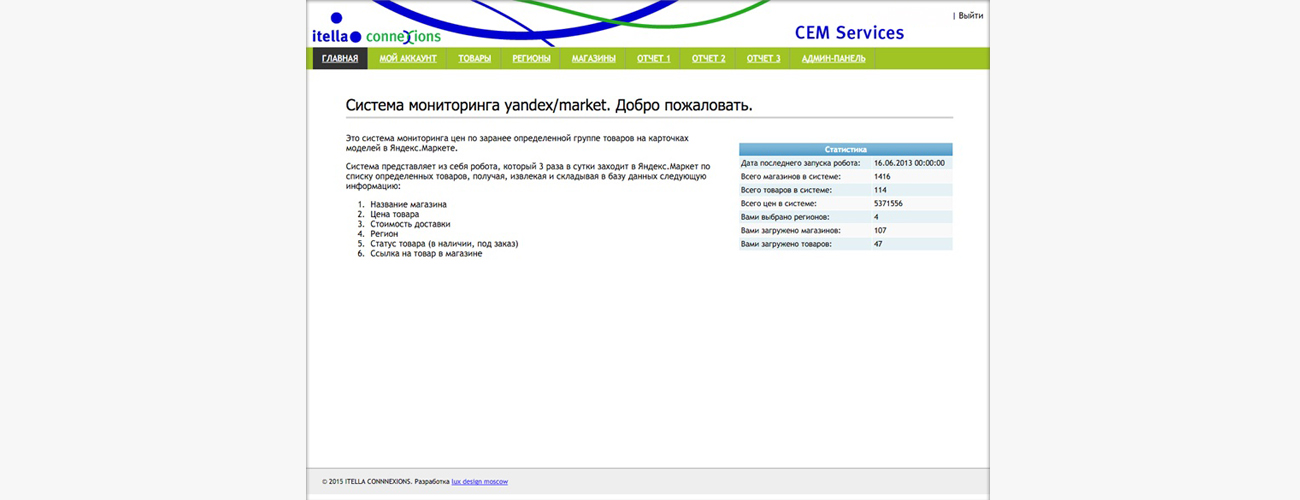This screenshot has width=1300, height=500.
Task: Click the total shops count 1416
Action: [x=882, y=176]
